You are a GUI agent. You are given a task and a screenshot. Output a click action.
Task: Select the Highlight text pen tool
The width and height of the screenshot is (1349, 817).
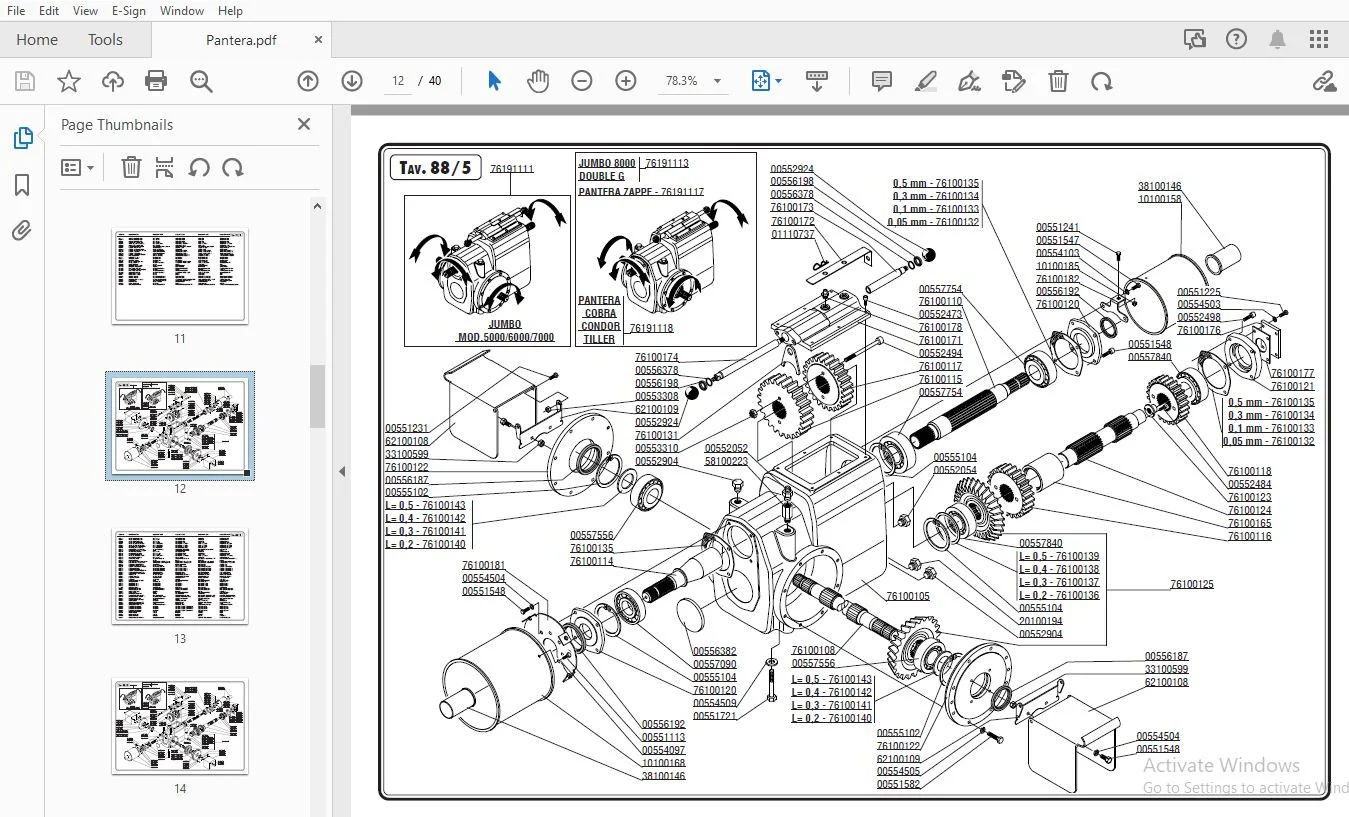pos(926,81)
